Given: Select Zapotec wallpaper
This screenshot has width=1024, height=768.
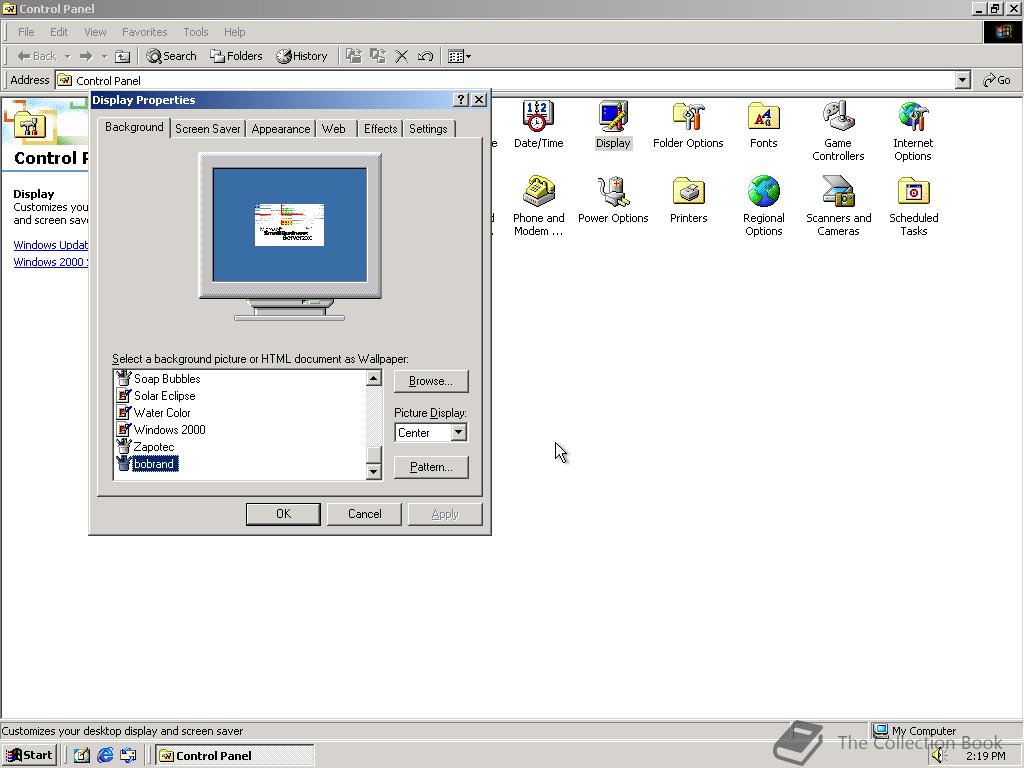Looking at the screenshot, I should coord(146,447).
